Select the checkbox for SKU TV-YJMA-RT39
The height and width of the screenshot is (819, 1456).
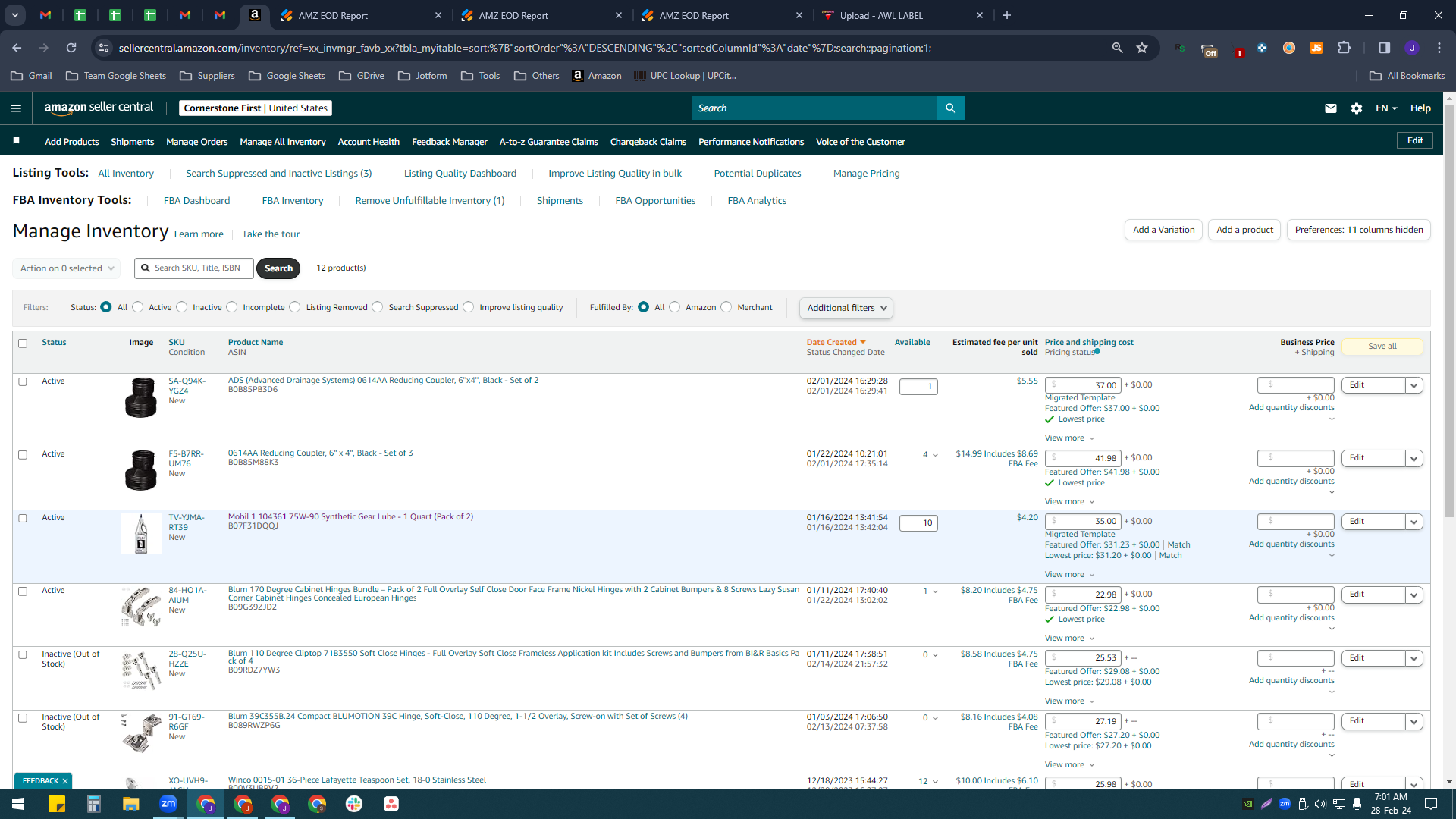[23, 519]
